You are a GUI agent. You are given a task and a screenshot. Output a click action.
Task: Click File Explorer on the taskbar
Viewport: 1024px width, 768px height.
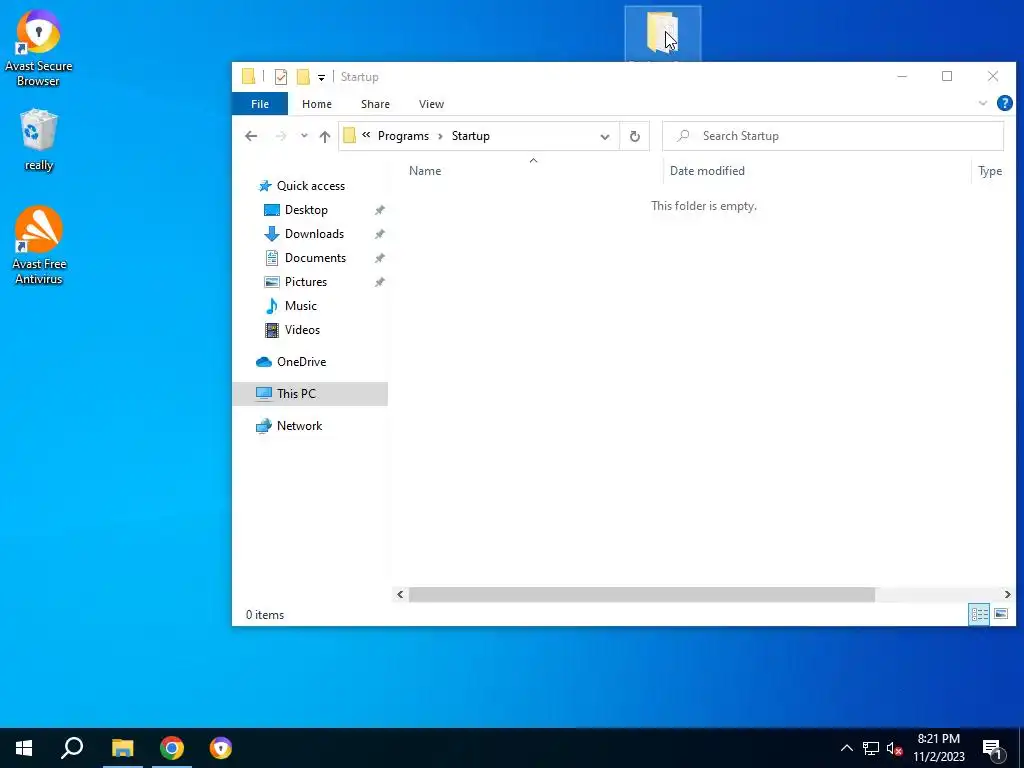(122, 748)
